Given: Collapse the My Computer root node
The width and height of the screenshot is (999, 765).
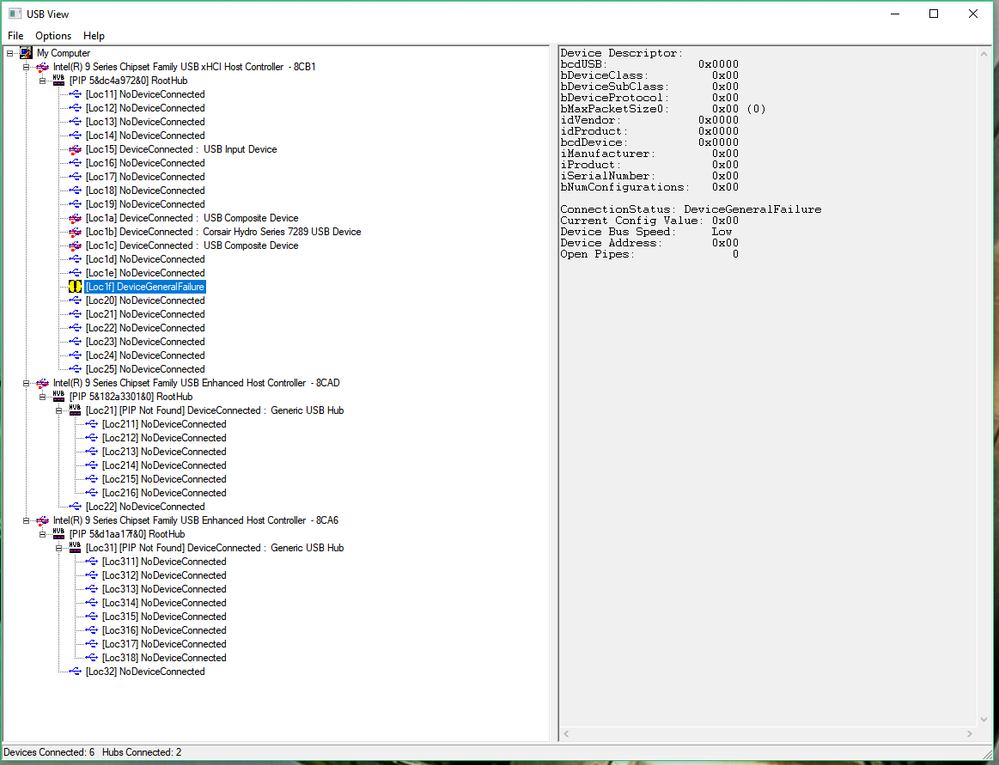Looking at the screenshot, I should pyautogui.click(x=10, y=53).
